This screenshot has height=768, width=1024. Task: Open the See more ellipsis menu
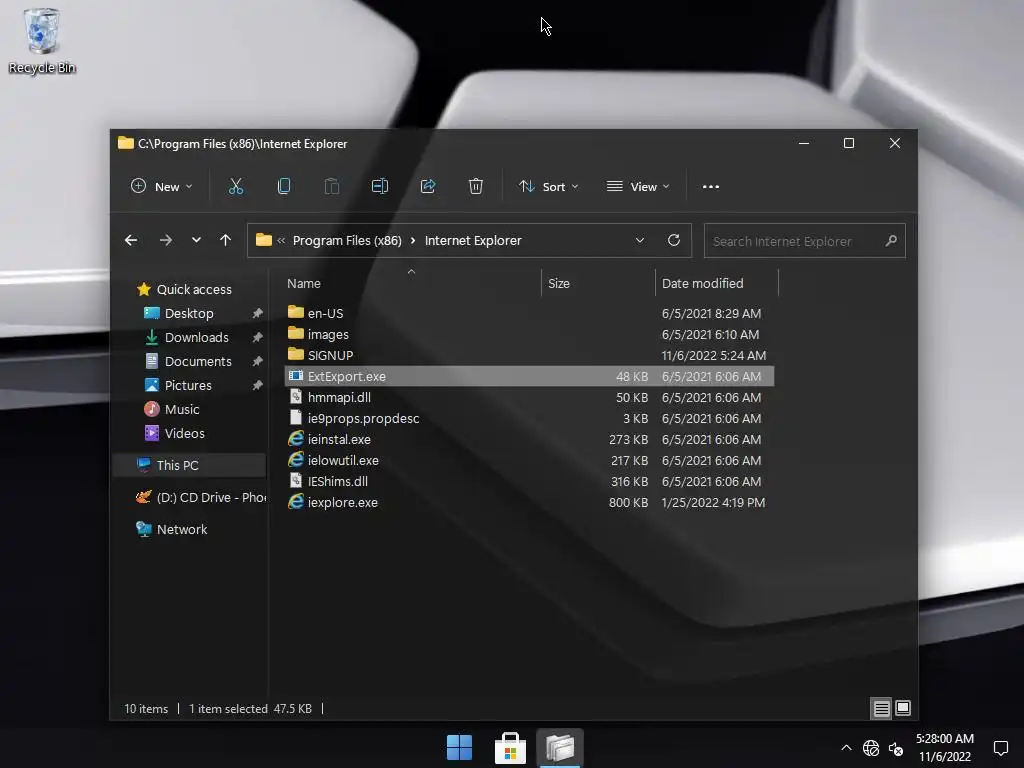711,187
